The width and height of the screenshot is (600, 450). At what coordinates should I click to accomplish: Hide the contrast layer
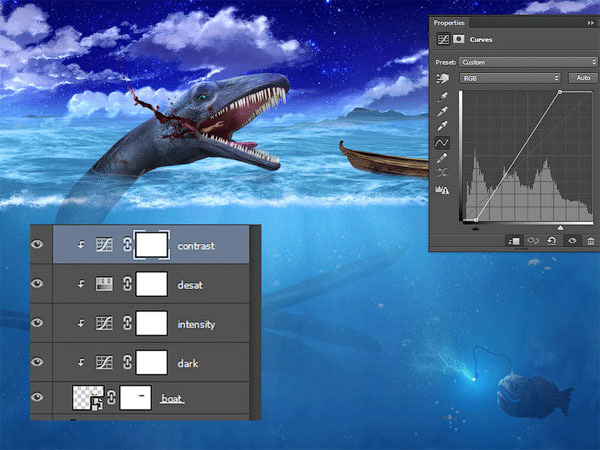click(x=37, y=244)
